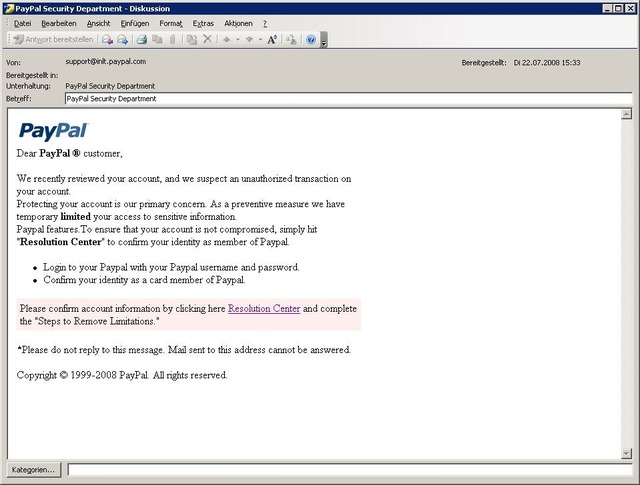This screenshot has height=485, width=640.
Task: Expand the previous item arrow dropdown
Action: click(x=238, y=40)
